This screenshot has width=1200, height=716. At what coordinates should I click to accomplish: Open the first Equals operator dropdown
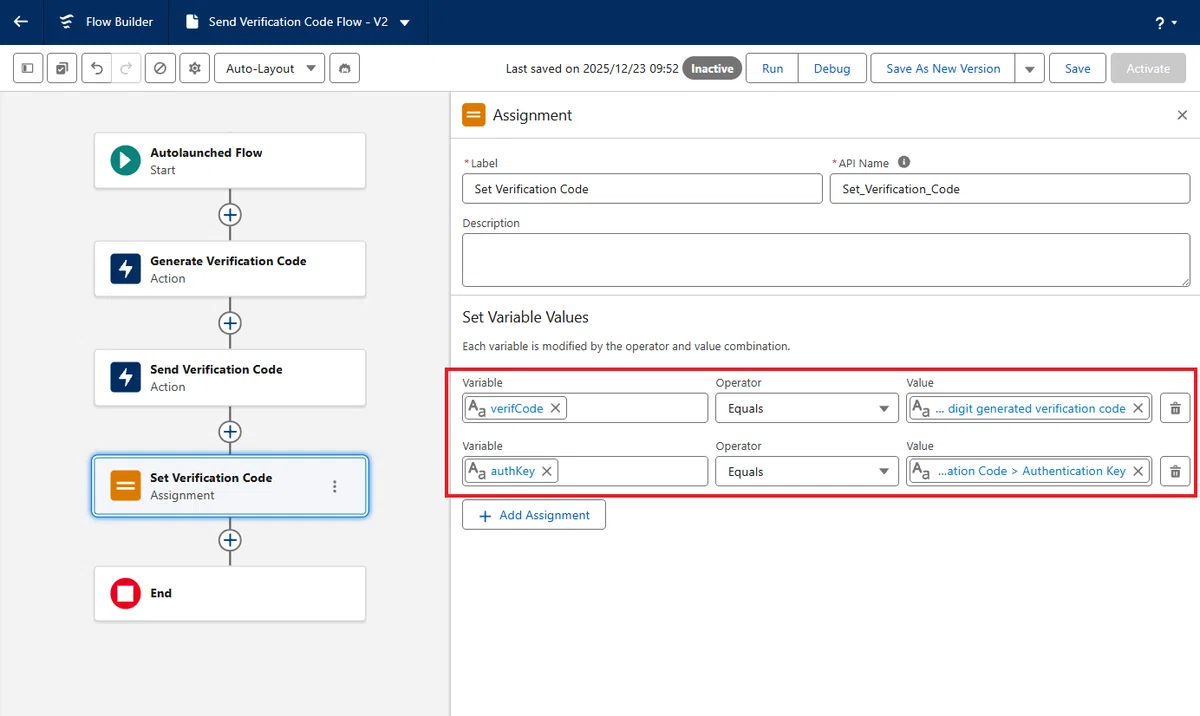pos(807,408)
